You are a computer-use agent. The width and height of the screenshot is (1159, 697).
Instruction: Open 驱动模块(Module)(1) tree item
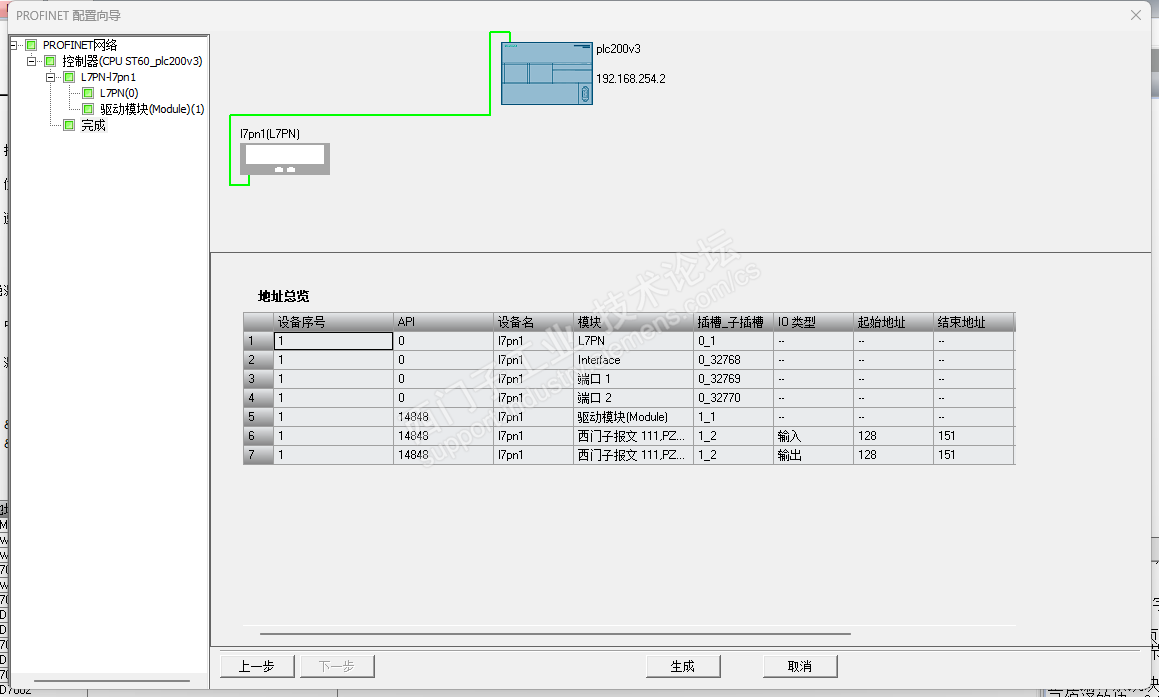tap(152, 109)
